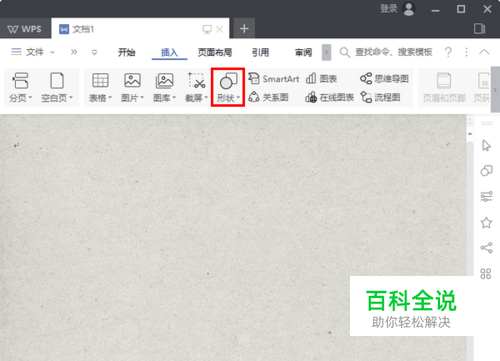
Task: Show more quick access items with double chevron
Action: tap(74, 52)
